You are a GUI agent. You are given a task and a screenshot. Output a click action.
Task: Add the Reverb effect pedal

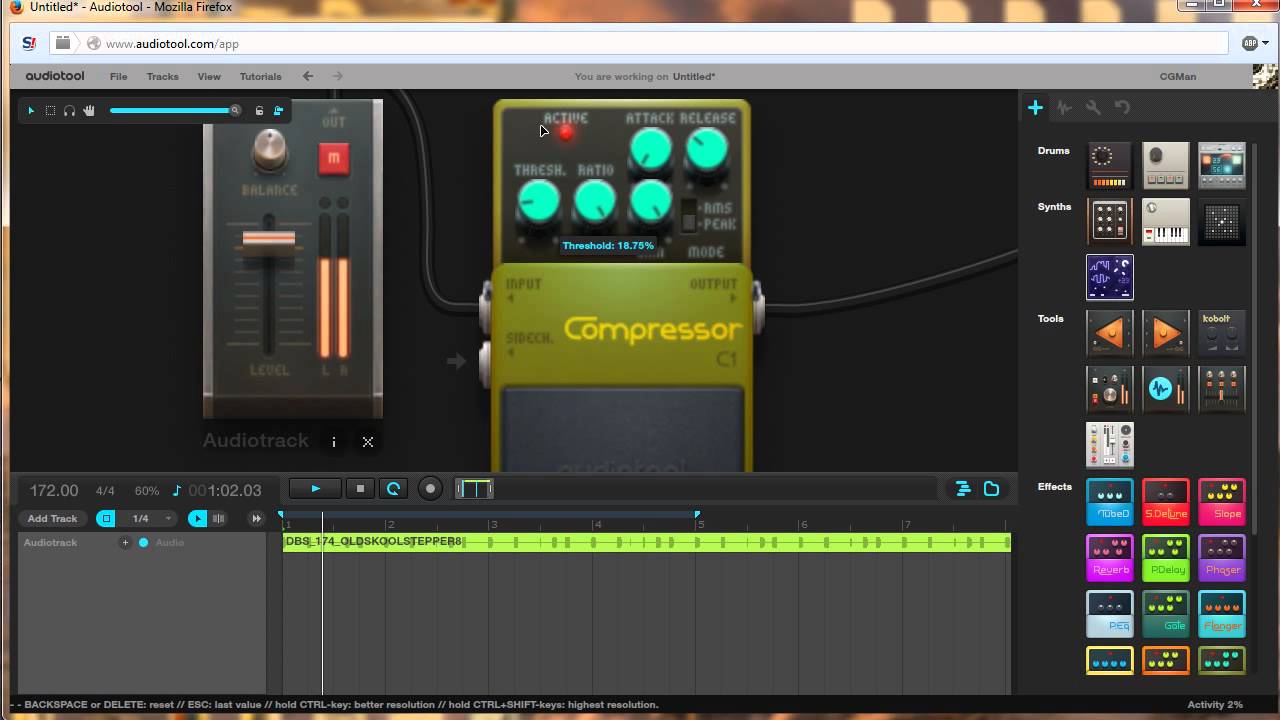click(1110, 558)
